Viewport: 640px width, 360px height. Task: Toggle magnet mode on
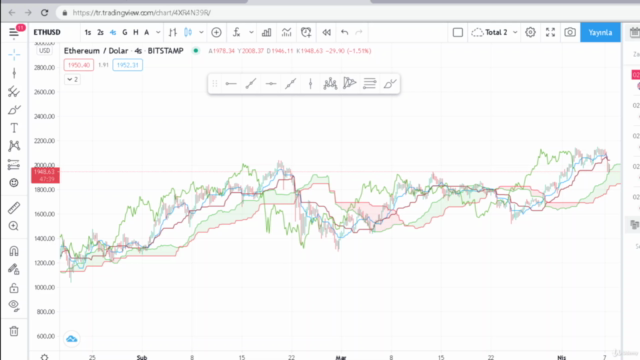(14, 251)
